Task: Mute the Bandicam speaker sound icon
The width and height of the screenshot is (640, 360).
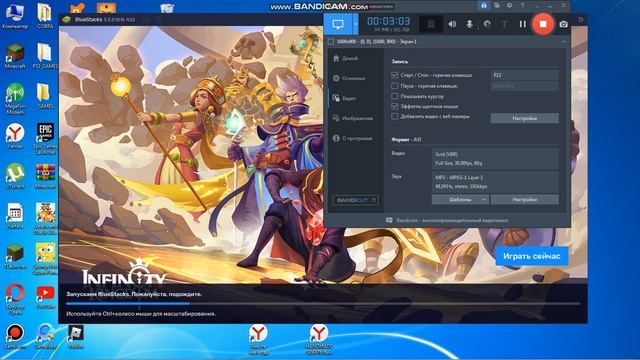Action: (x=452, y=24)
